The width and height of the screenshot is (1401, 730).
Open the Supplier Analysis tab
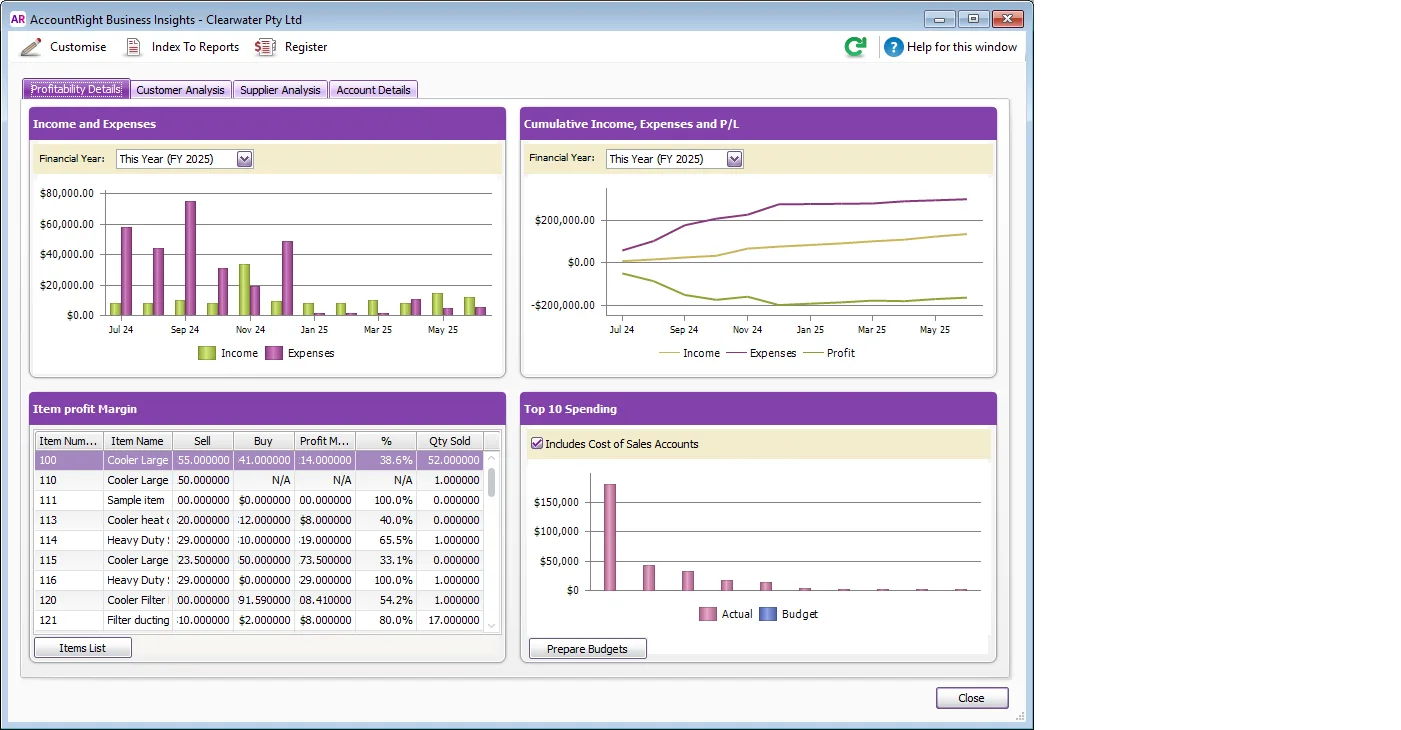tap(281, 90)
